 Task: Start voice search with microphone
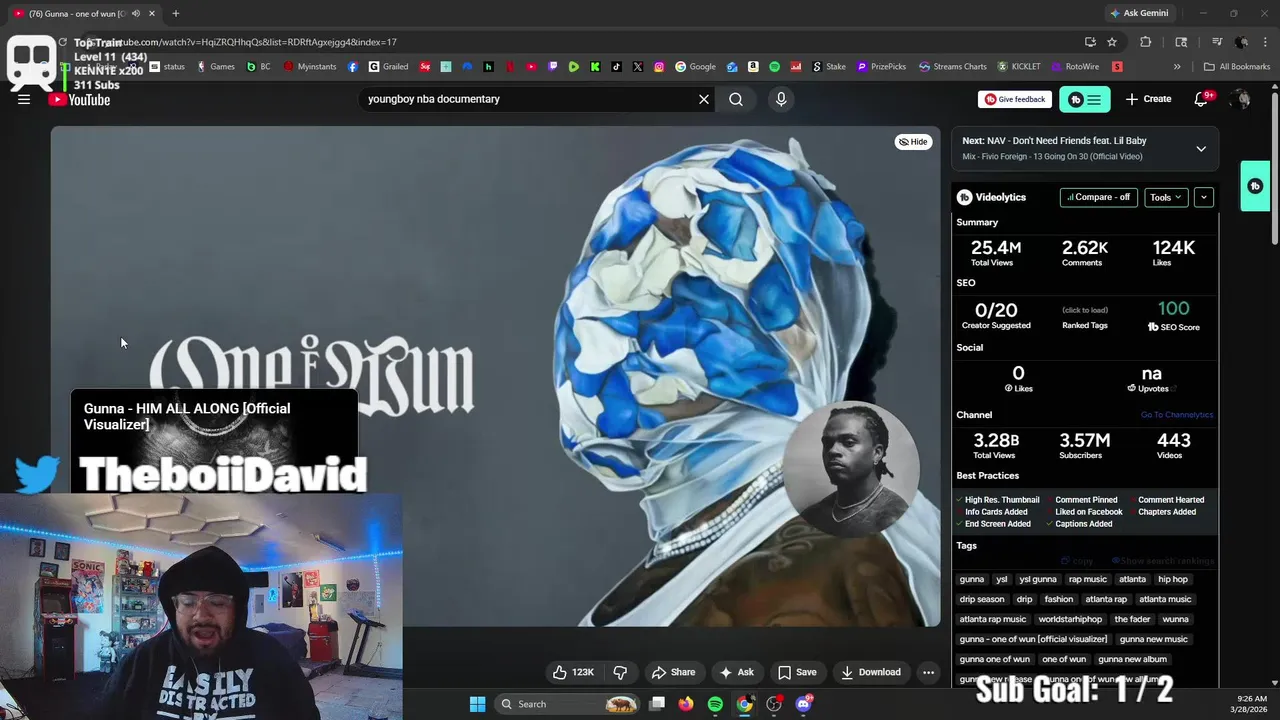[x=781, y=99]
